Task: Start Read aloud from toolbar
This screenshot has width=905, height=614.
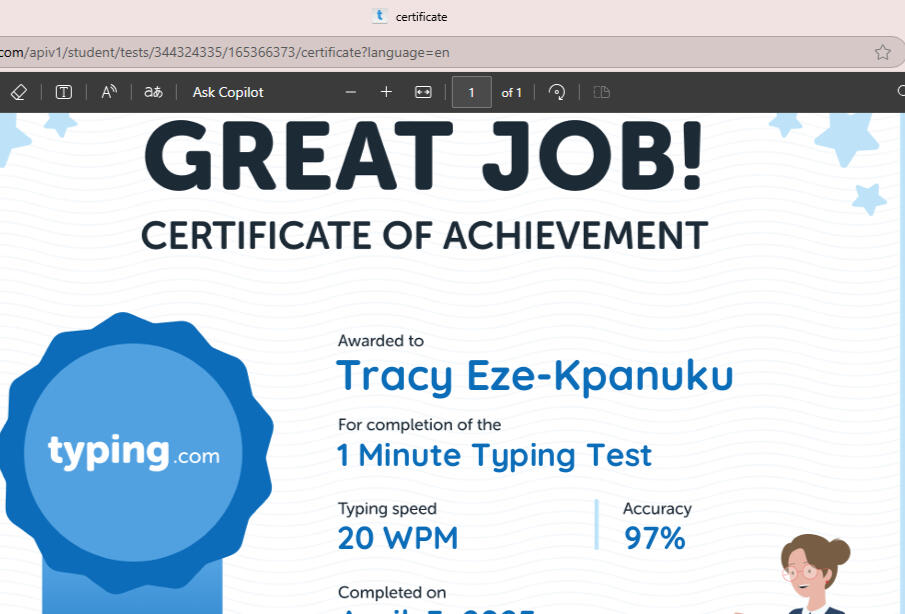Action: click(x=109, y=92)
